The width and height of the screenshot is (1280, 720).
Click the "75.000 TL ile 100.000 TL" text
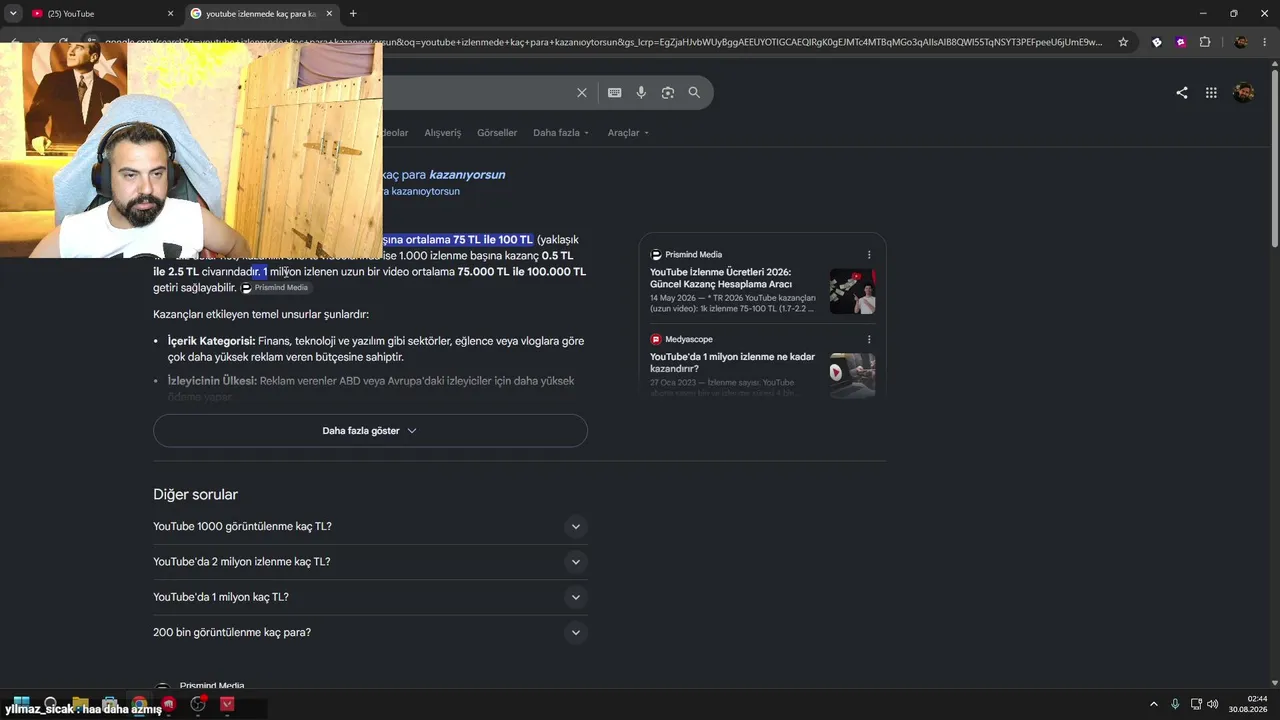tap(522, 272)
